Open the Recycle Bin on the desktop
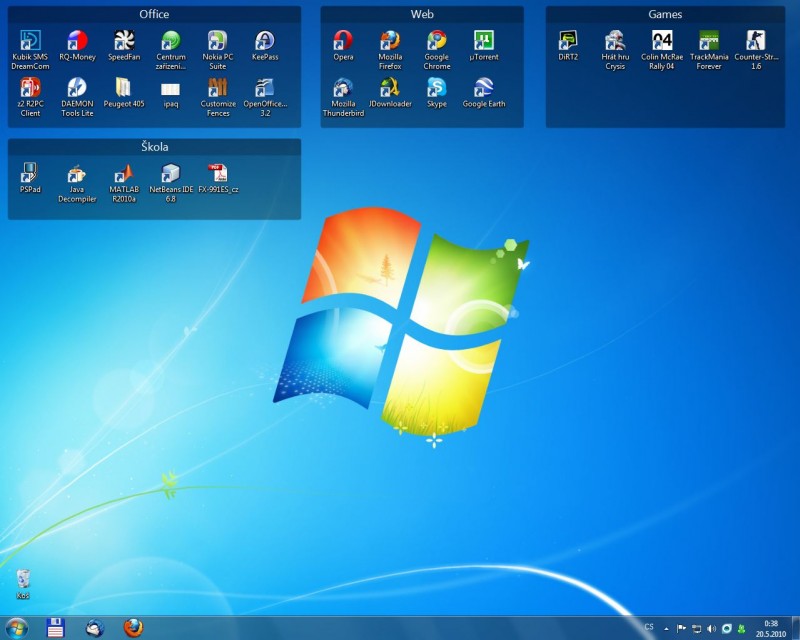 click(x=23, y=579)
